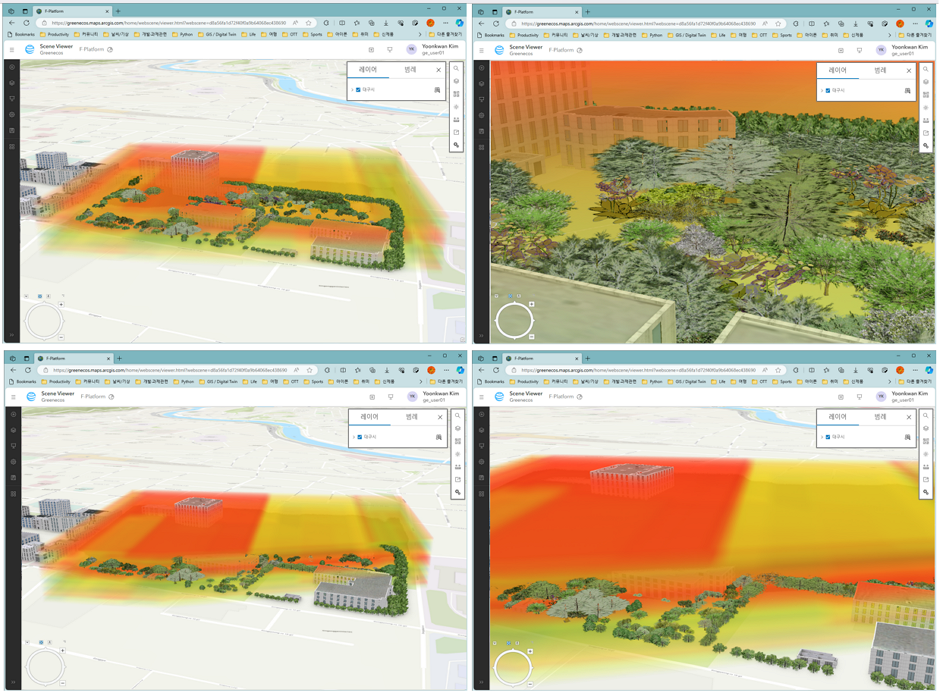Screen dimensions: 942x698
Task: Expand the dark sidebar with the double chevron in the top-left window
Action: (12, 335)
